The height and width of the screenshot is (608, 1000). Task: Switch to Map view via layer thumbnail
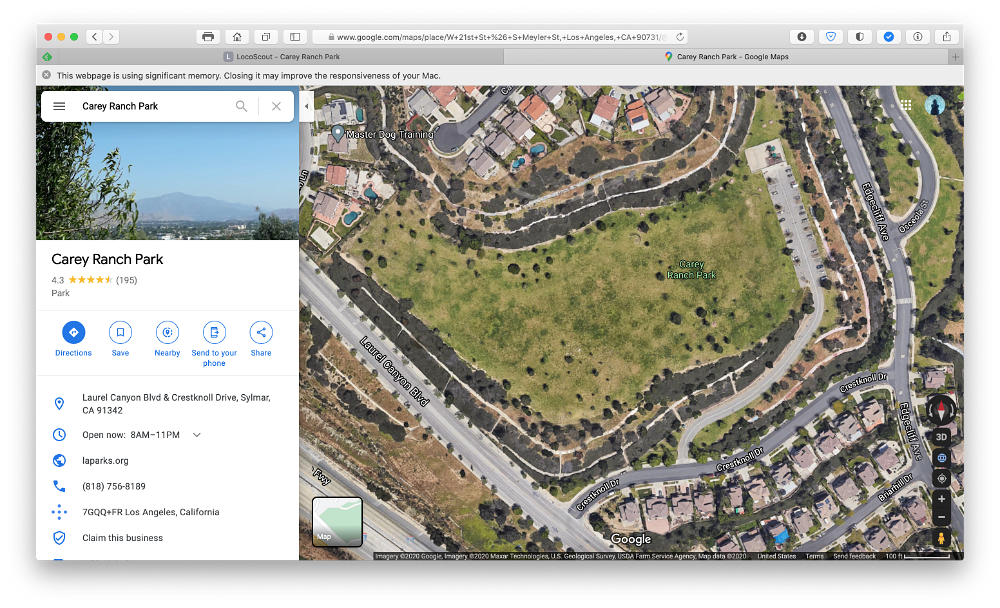(337, 521)
